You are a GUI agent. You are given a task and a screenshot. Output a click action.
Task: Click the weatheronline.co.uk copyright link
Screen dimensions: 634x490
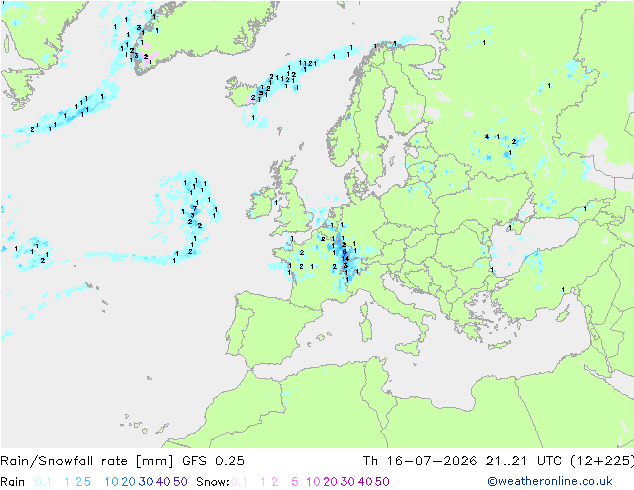click(550, 481)
